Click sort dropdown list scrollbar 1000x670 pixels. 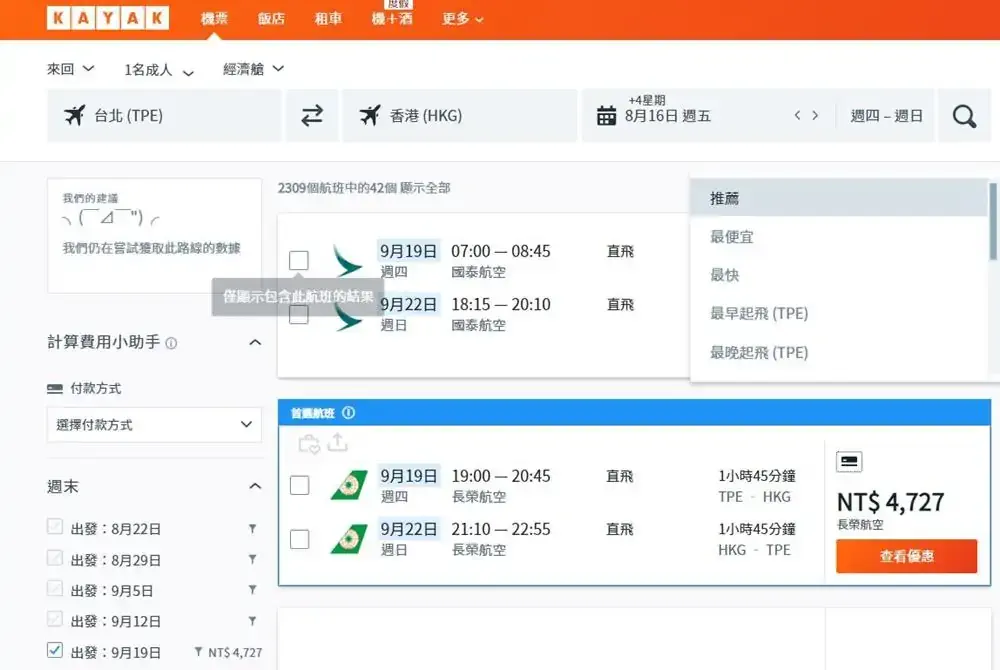click(x=993, y=221)
